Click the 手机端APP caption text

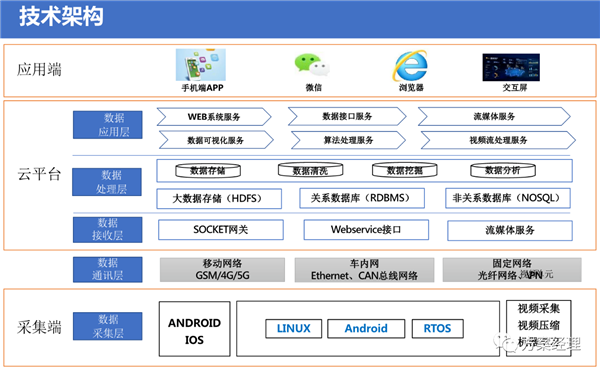[202, 88]
